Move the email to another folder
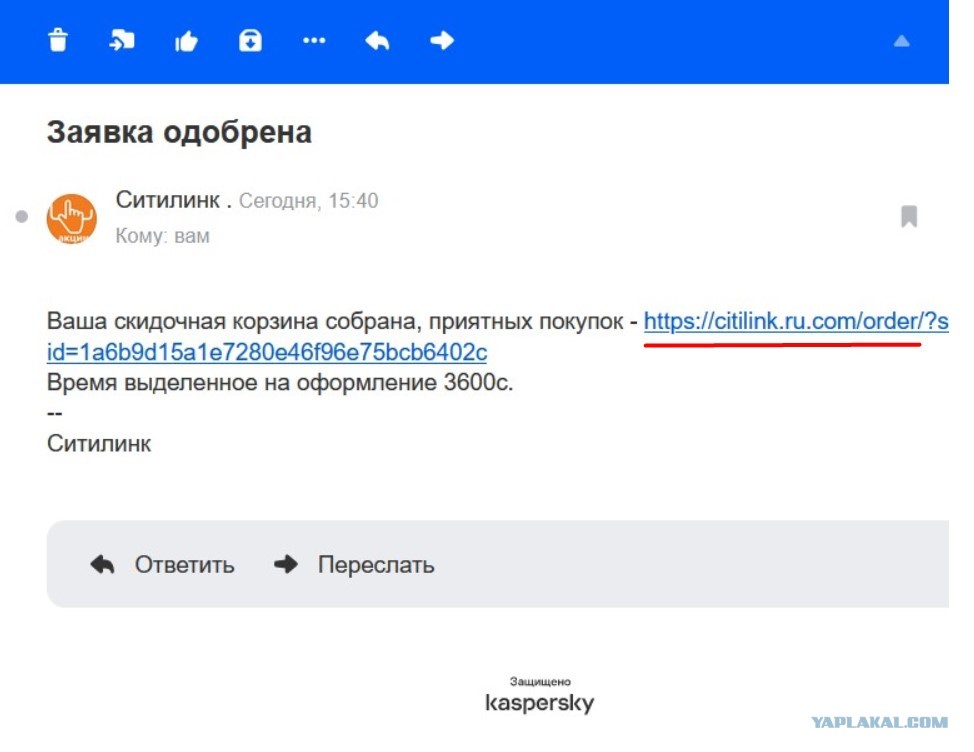 click(x=122, y=40)
